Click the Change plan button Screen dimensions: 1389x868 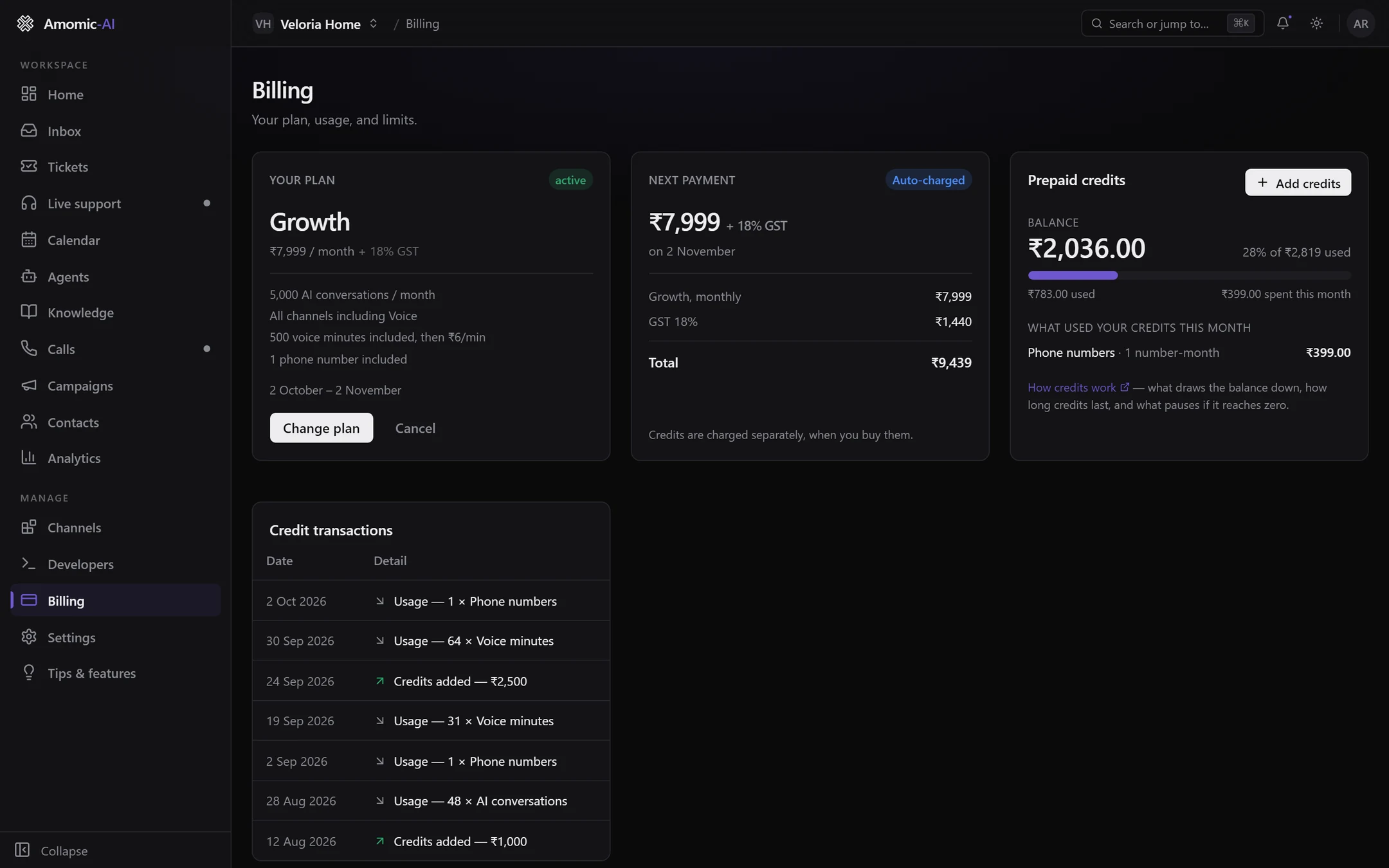[x=322, y=428]
